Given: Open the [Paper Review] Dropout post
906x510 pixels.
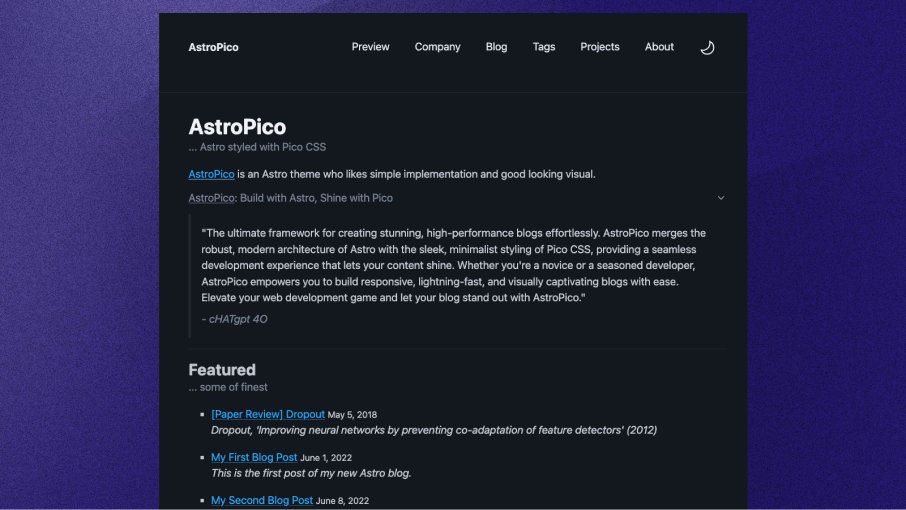Looking at the screenshot, I should point(268,414).
